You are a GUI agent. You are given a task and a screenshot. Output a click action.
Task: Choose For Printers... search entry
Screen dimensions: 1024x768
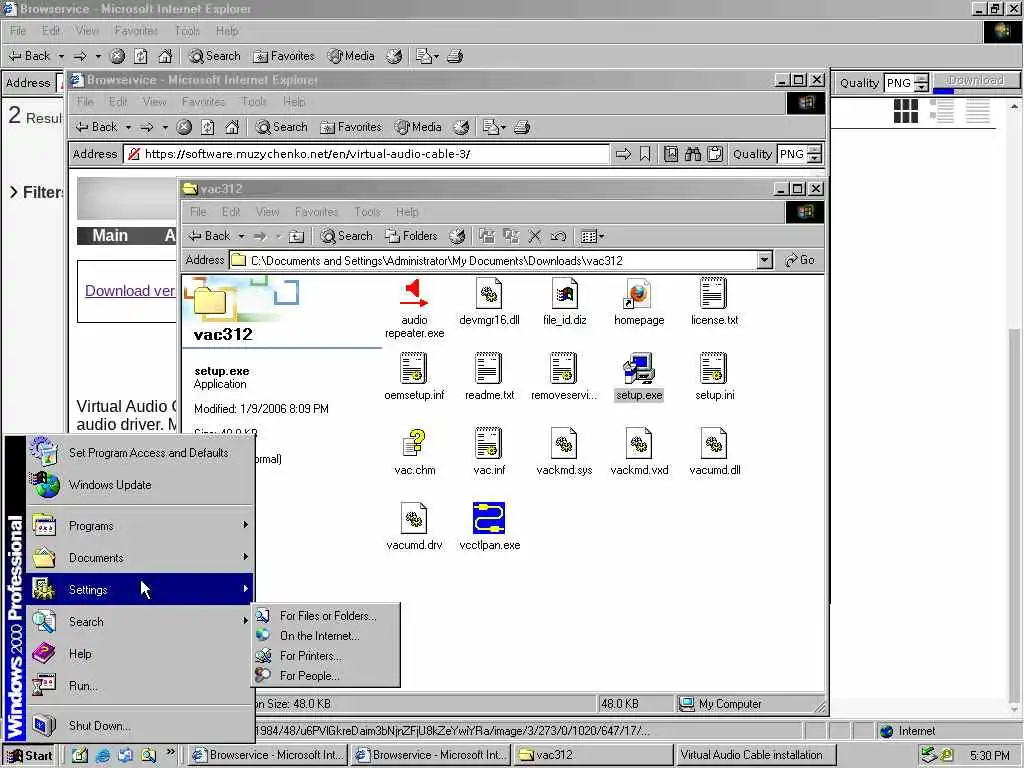tap(327, 656)
